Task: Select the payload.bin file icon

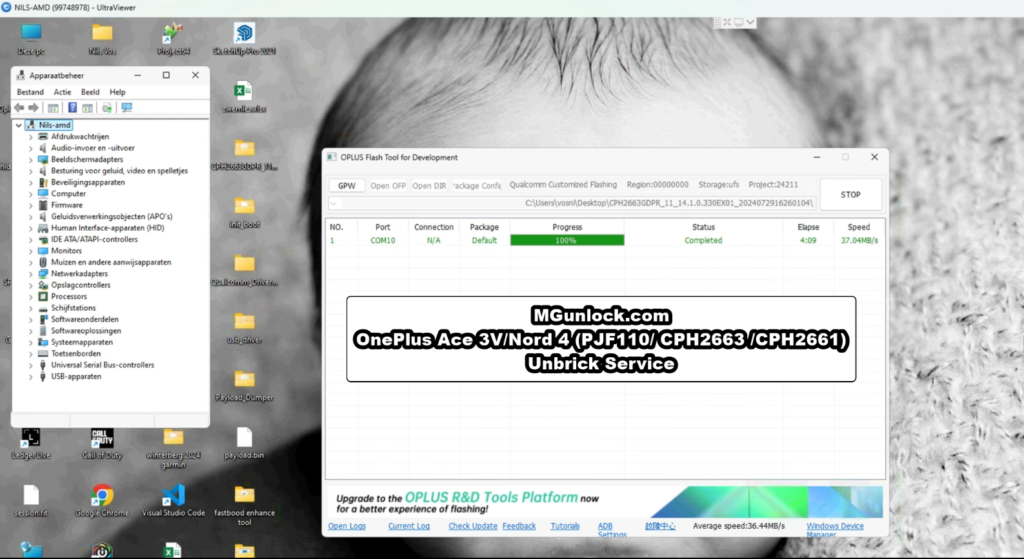Action: click(x=244, y=443)
